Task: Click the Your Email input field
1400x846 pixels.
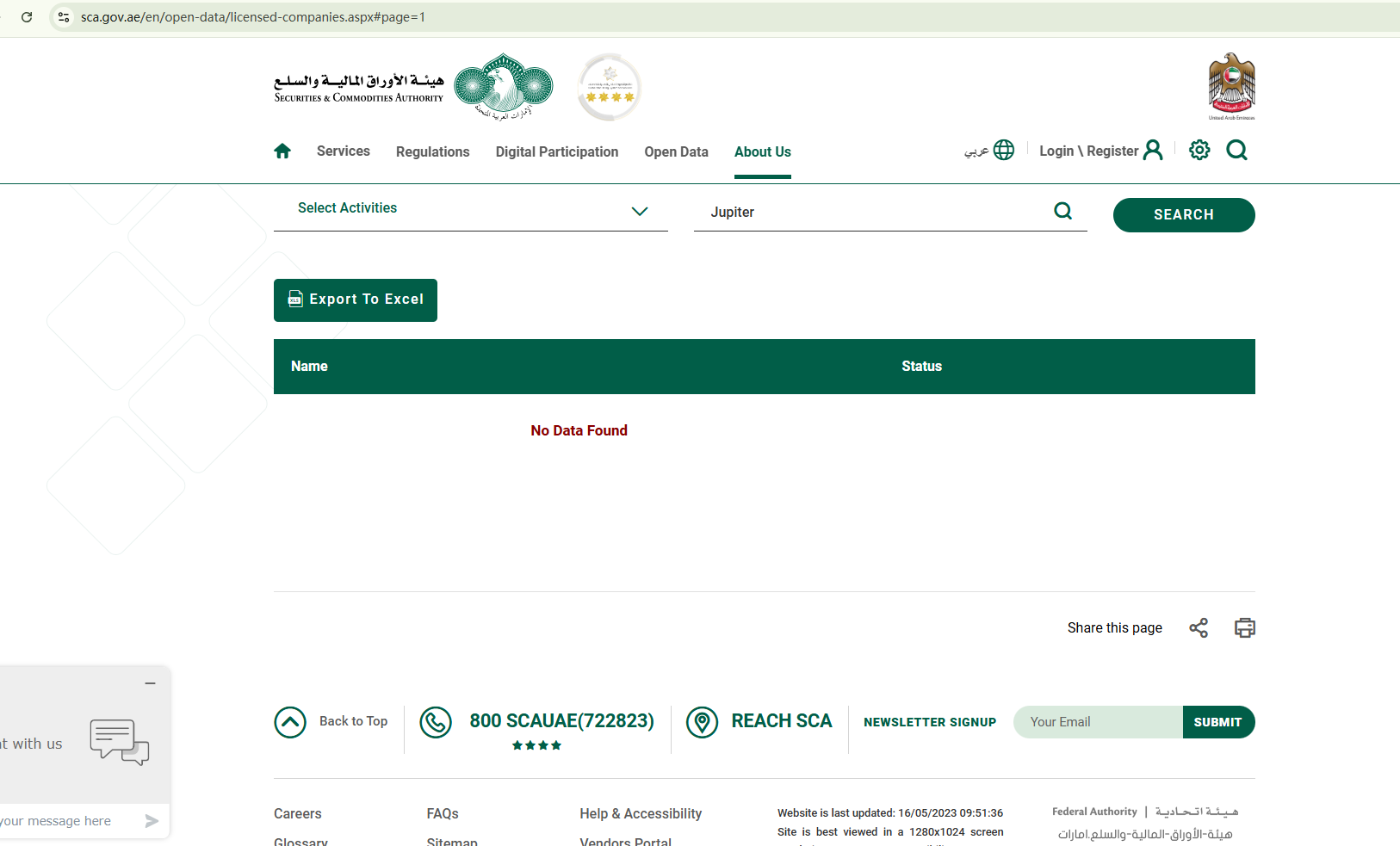Action: (x=1098, y=722)
